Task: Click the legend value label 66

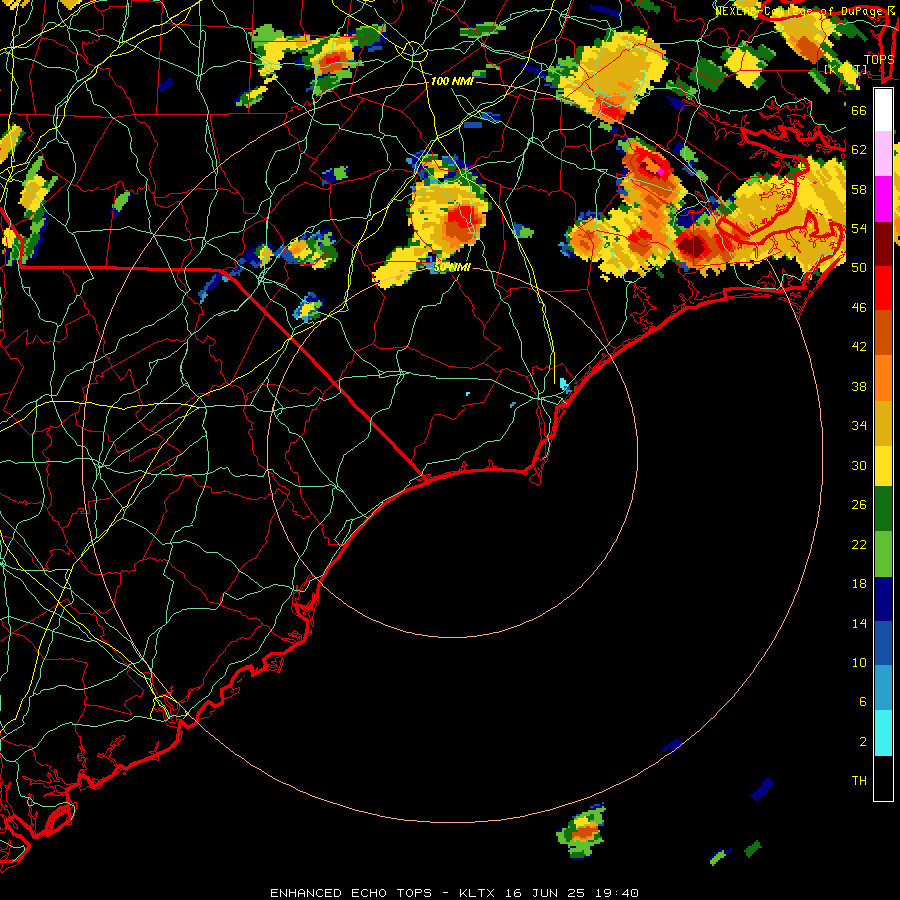Action: tap(859, 110)
